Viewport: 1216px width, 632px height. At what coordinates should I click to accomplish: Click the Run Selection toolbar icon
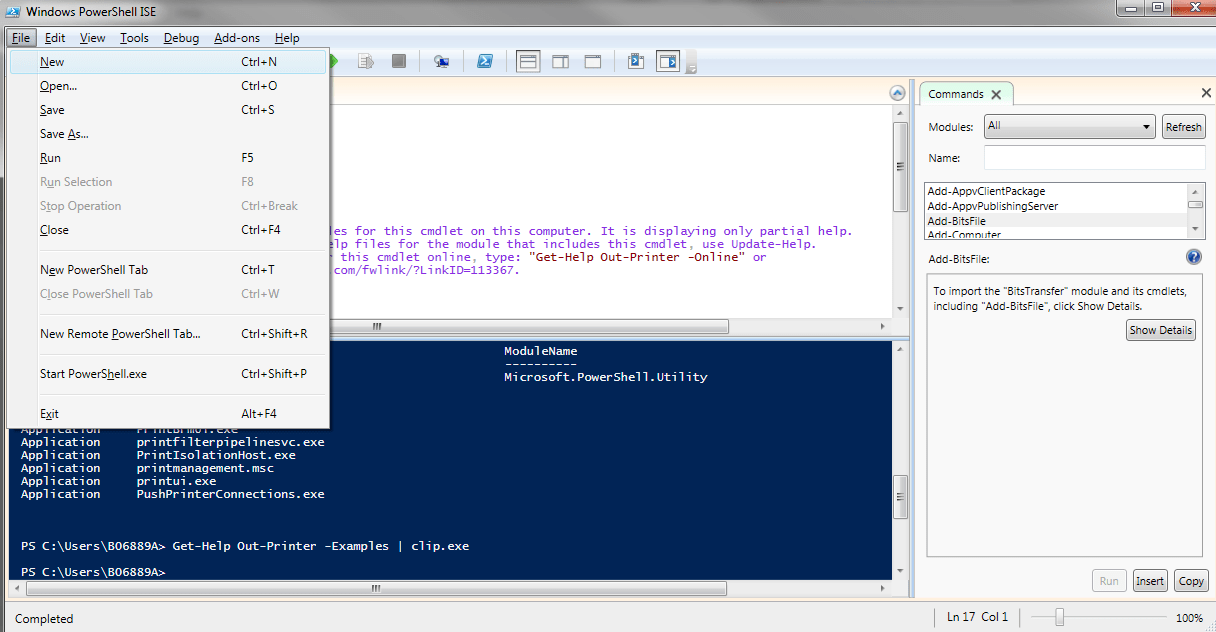pos(367,62)
